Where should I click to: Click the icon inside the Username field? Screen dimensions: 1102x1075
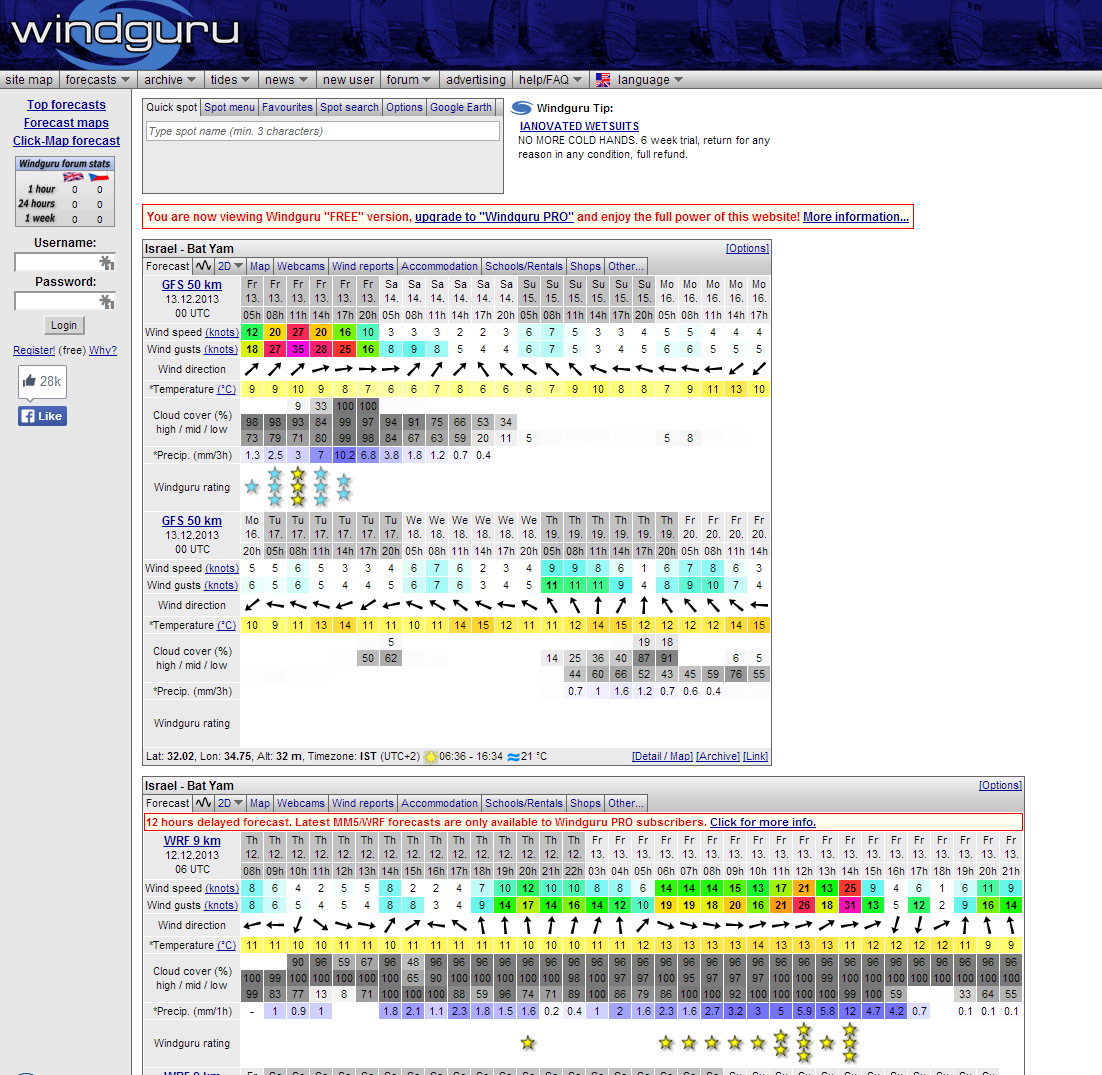tap(107, 263)
